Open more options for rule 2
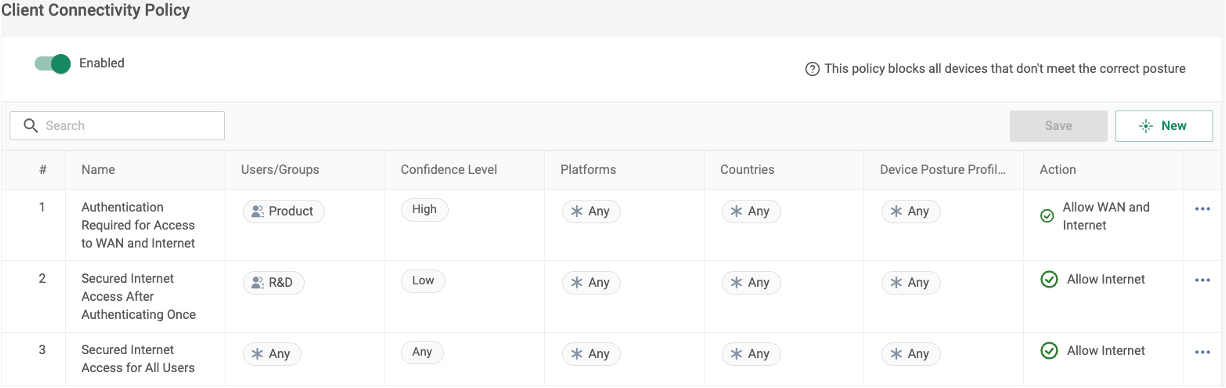1226x388 pixels. (x=1202, y=280)
